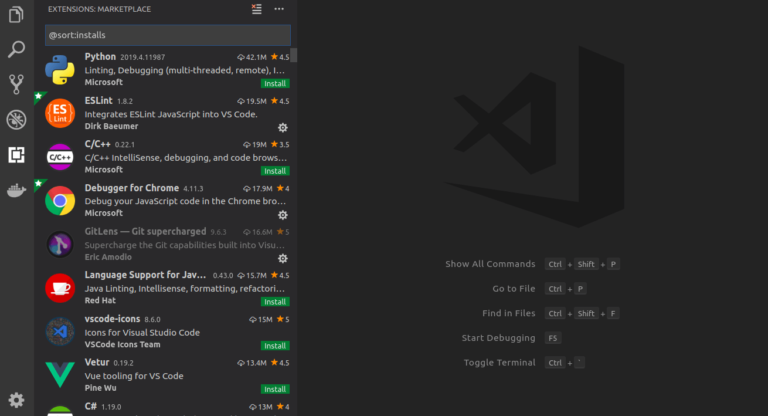768x416 pixels.
Task: Install the C/C++ extension
Action: pos(275,171)
